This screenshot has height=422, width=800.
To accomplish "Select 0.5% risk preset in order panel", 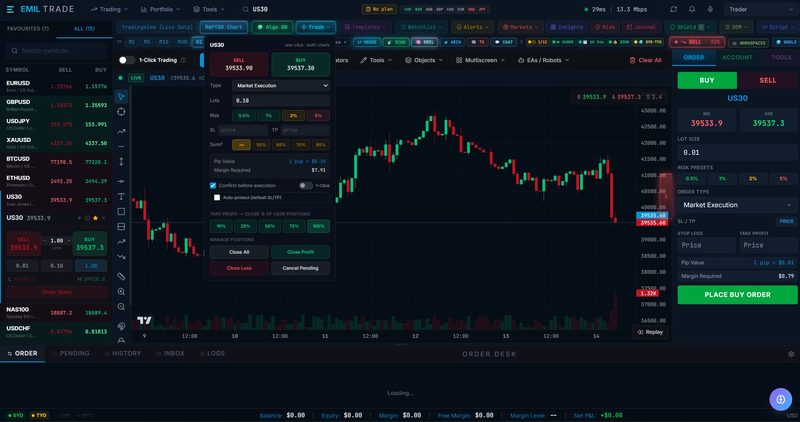I will coord(691,179).
